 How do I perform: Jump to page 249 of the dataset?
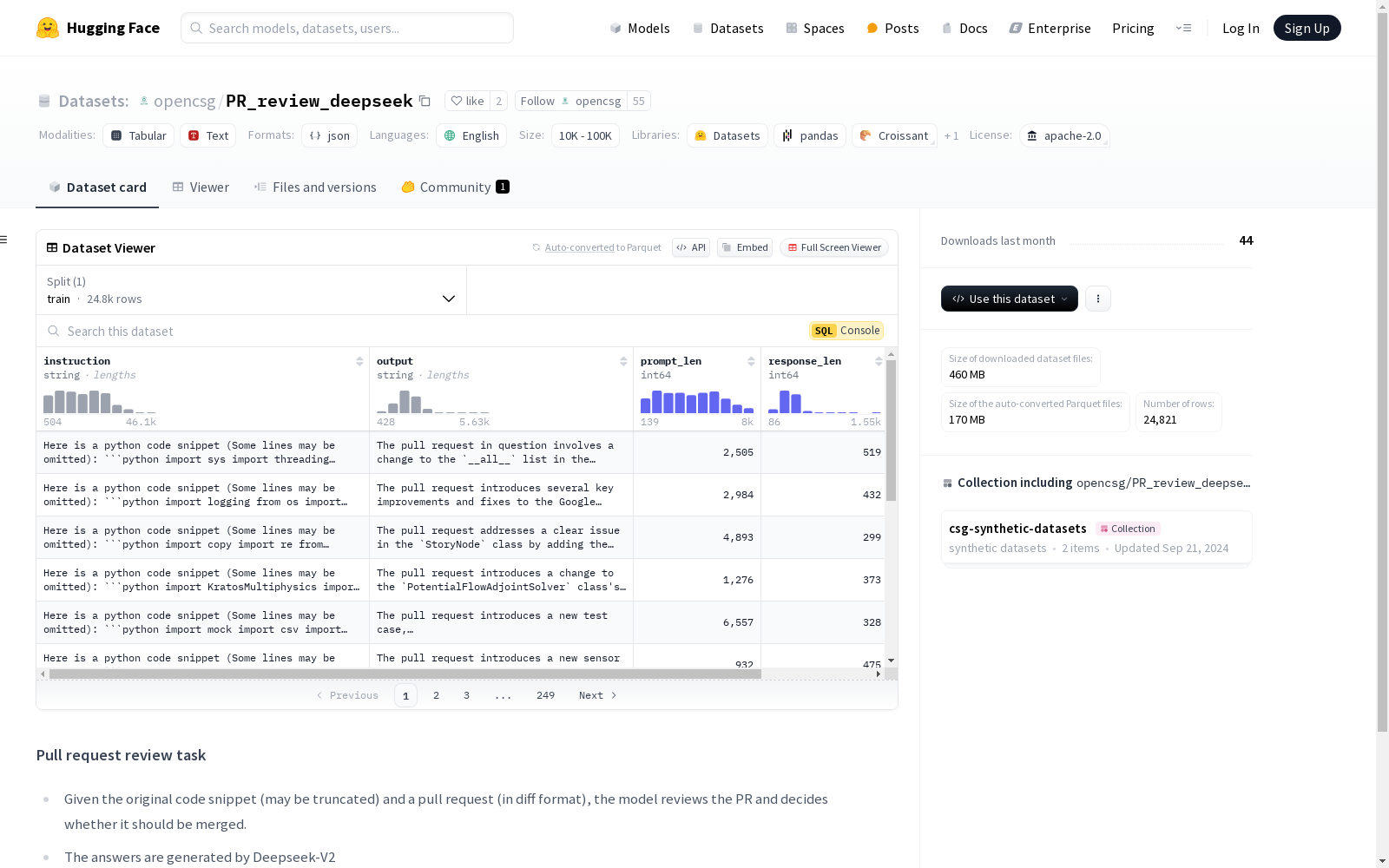(545, 695)
